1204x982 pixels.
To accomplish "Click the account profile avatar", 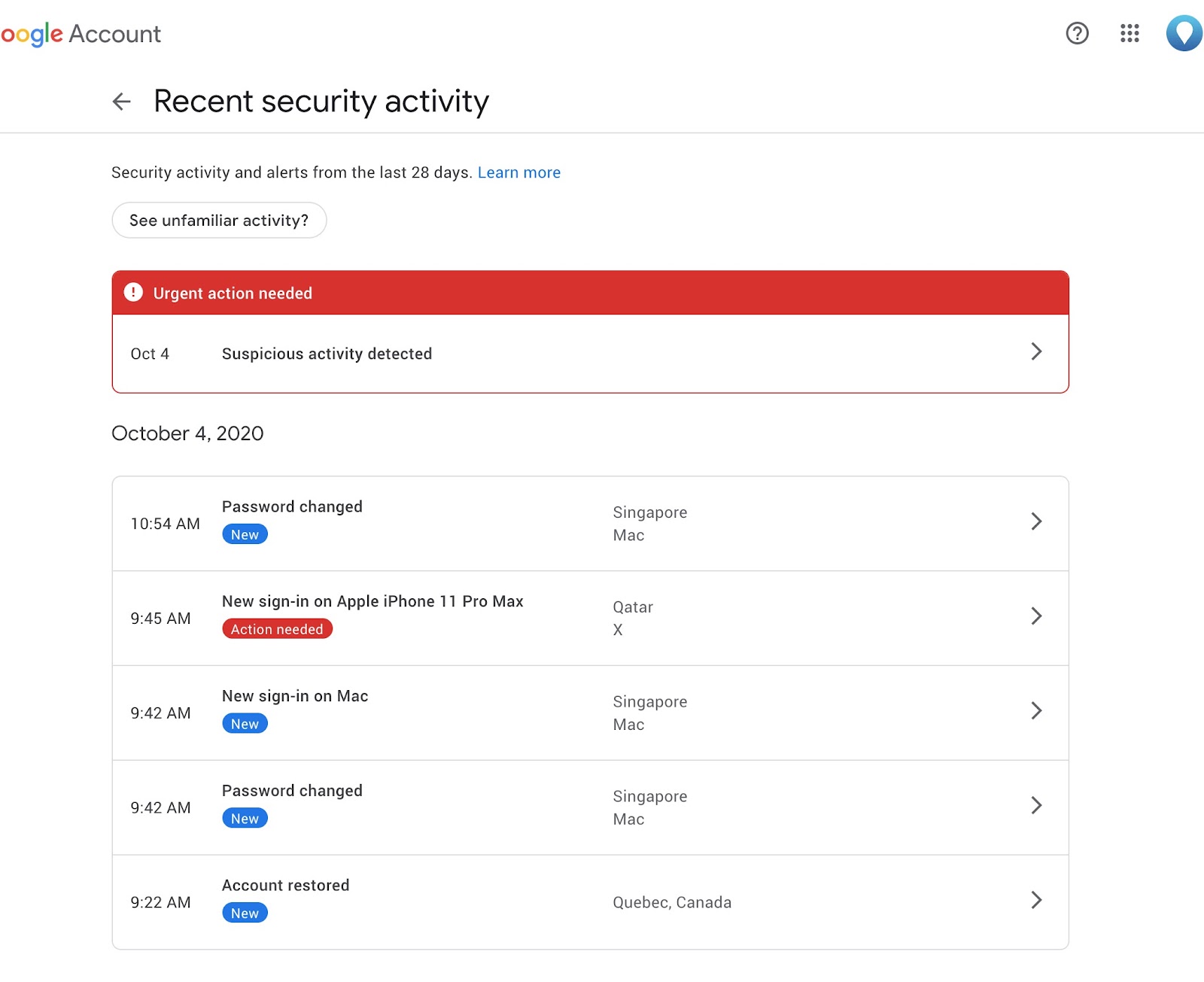I will point(1184,33).
